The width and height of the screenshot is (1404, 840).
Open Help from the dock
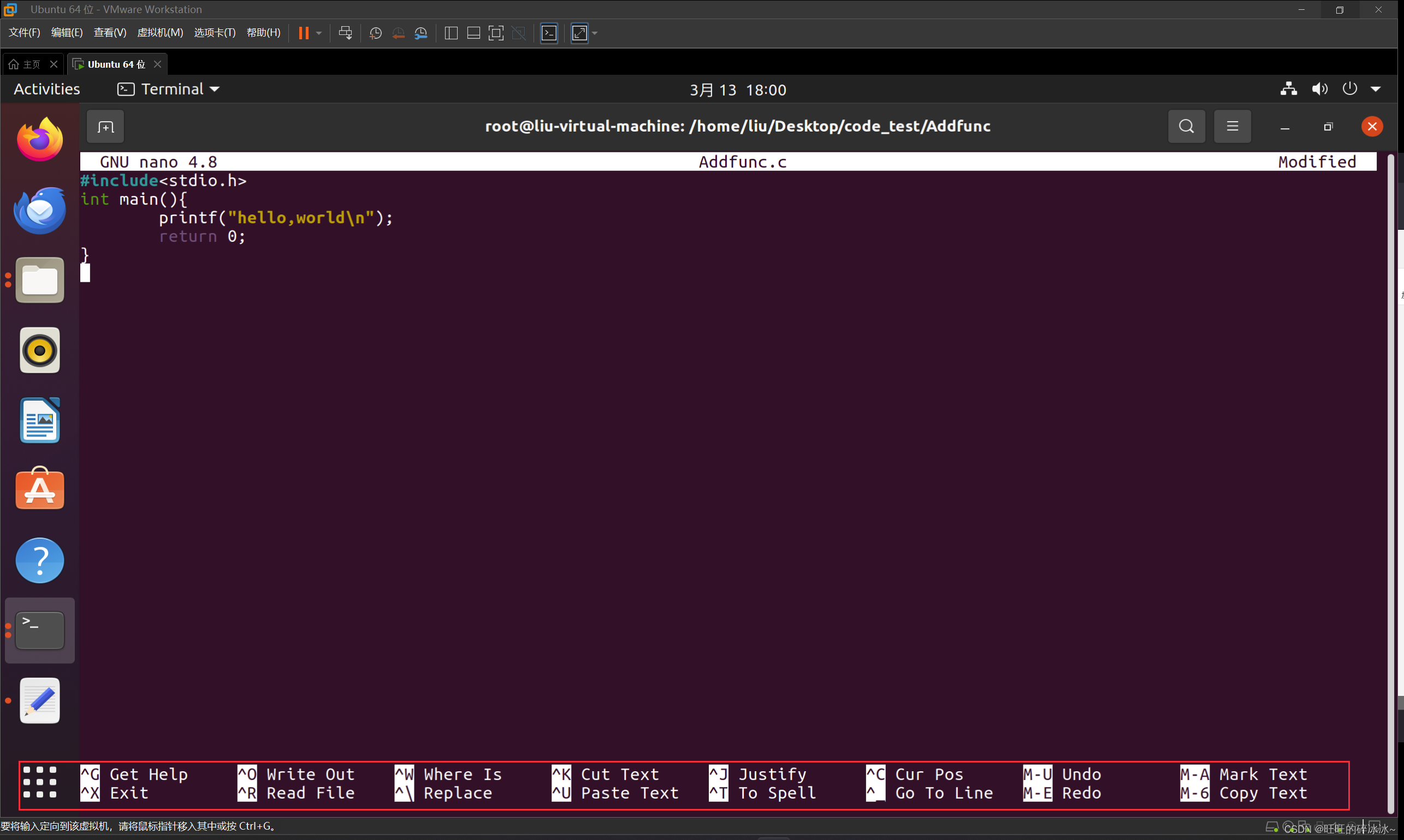click(40, 561)
